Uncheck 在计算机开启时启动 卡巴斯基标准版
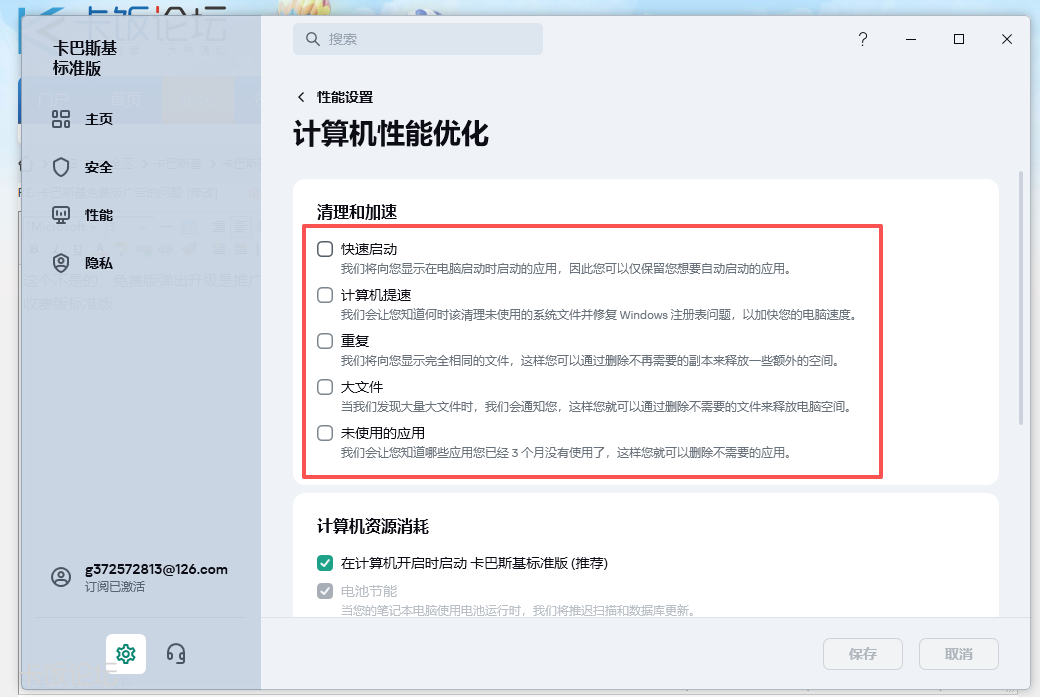Screen dimensions: 1040x697 point(325,563)
